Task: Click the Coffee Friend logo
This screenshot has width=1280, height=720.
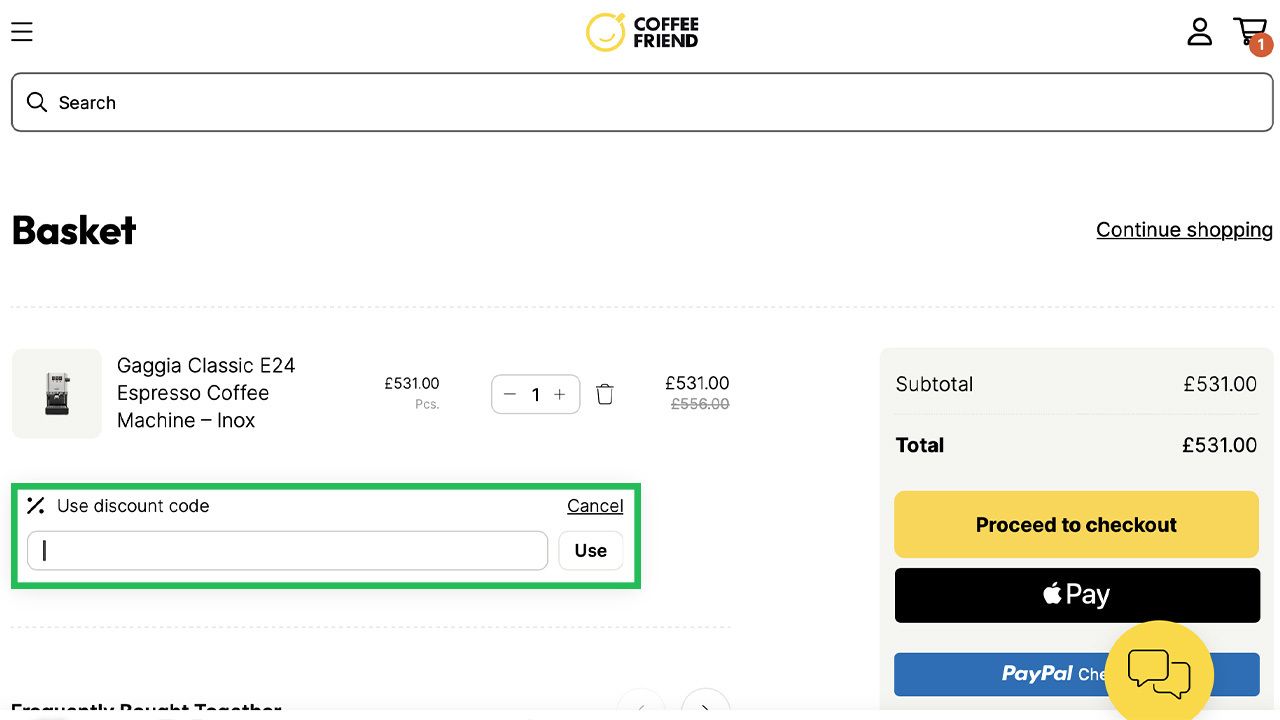Action: pyautogui.click(x=642, y=32)
